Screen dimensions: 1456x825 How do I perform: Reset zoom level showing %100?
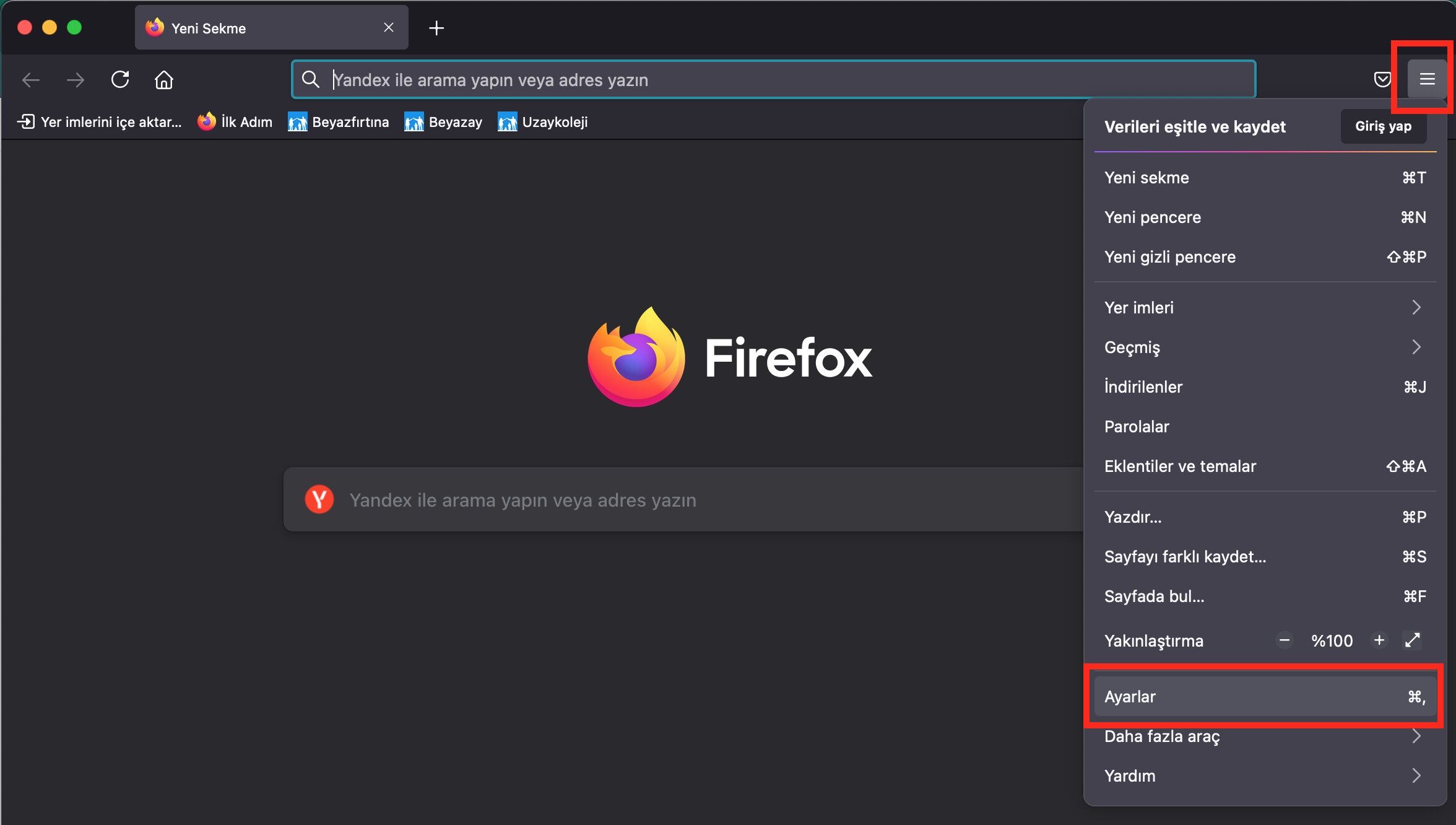[1332, 640]
